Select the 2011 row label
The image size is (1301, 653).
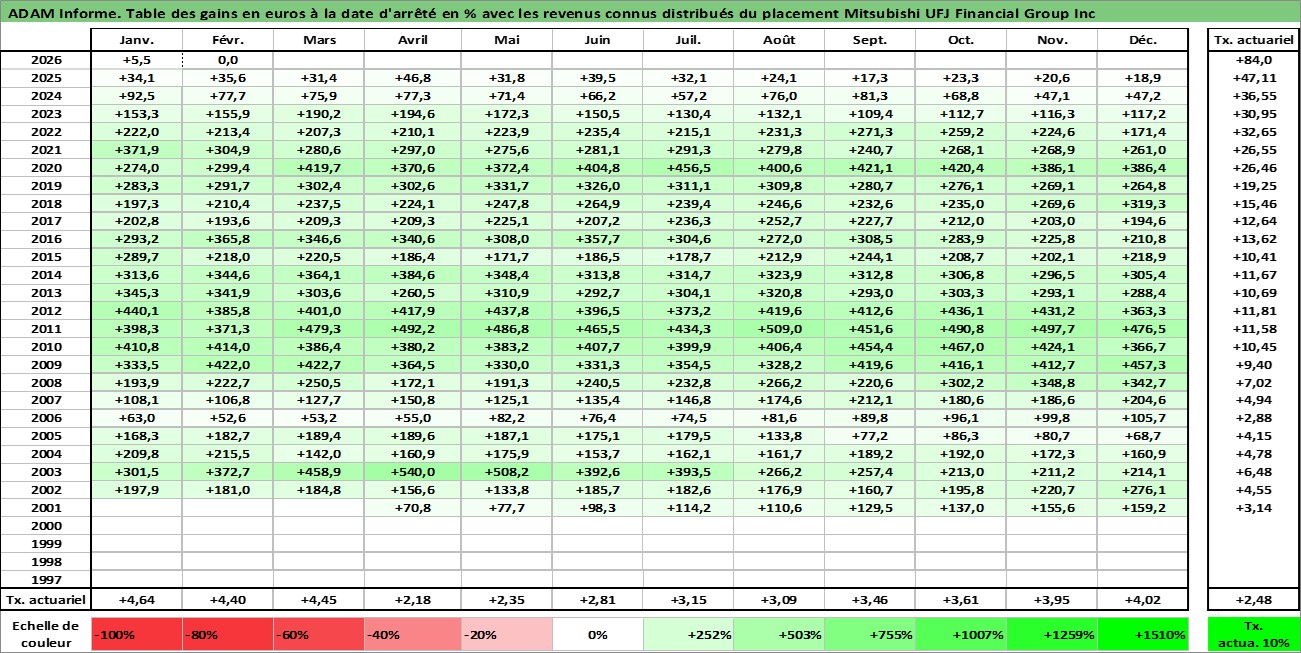[x=46, y=328]
